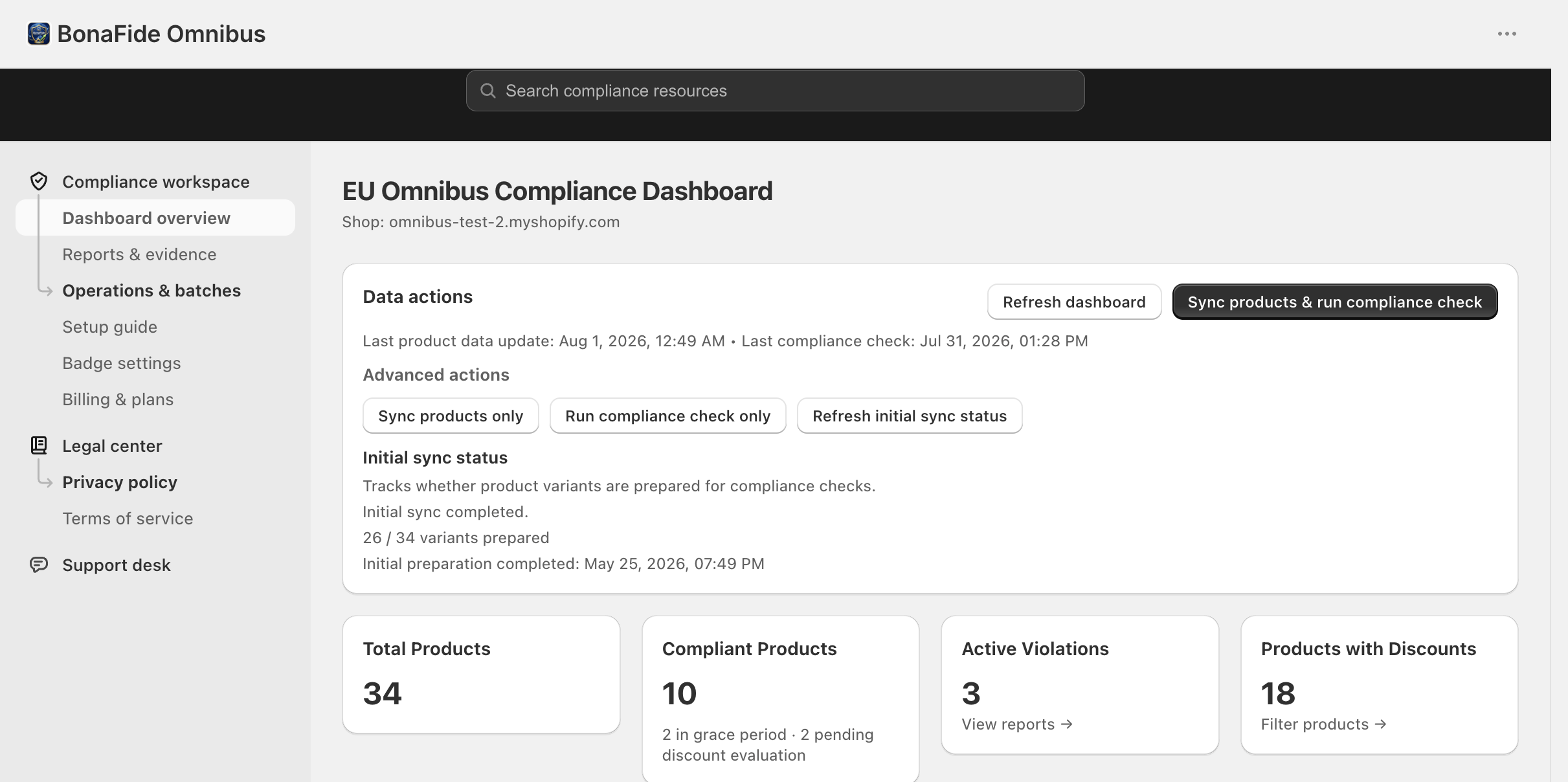Click Sync products & run compliance check
The image size is (1568, 782).
point(1335,302)
